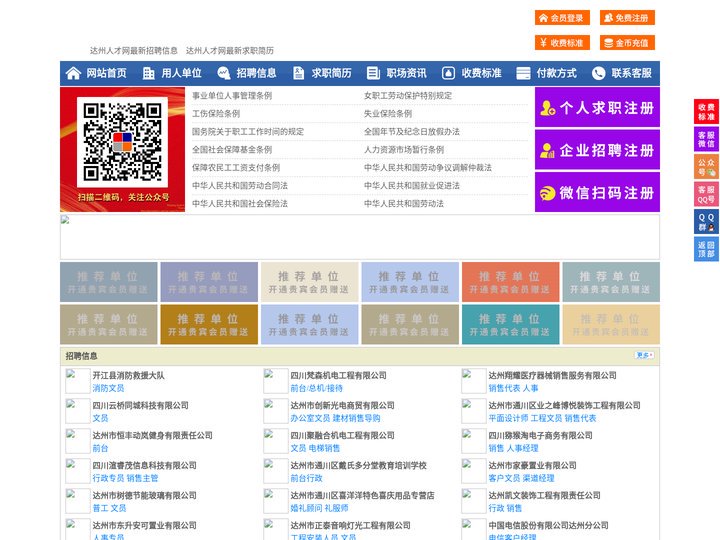The height and width of the screenshot is (540, 720).
Task: Open 四川猕猴淘电子商务有限公司 link
Action: click(540, 435)
